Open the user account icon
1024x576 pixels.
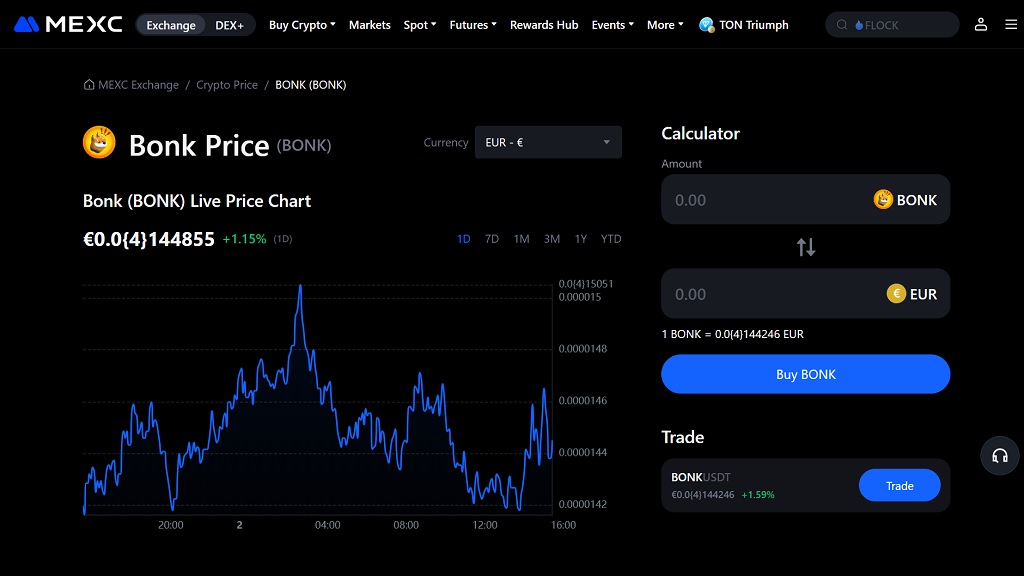click(x=980, y=25)
